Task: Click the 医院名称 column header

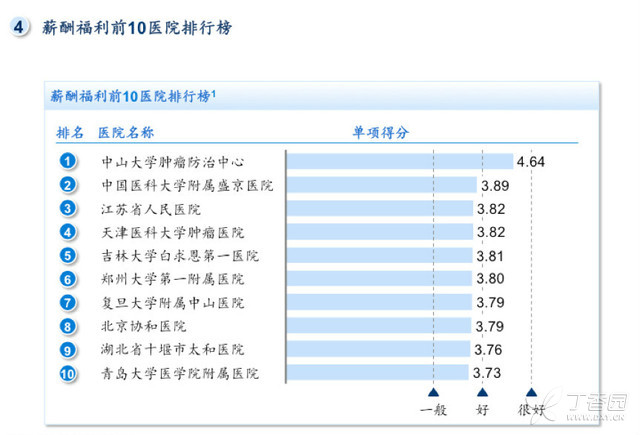Action: (x=126, y=133)
